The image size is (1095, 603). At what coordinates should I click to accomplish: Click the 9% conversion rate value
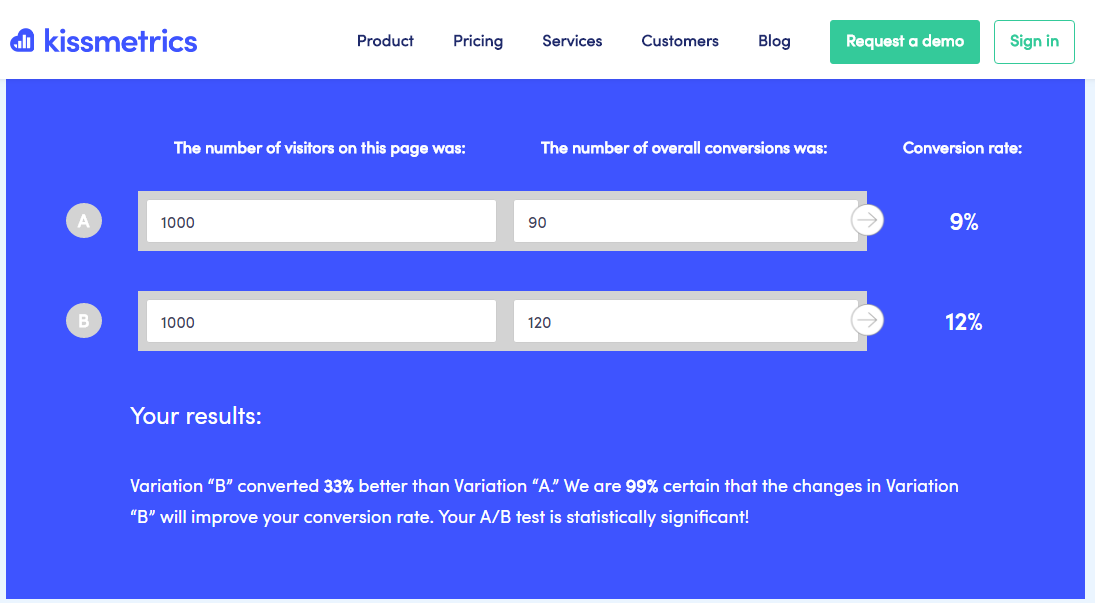(964, 222)
